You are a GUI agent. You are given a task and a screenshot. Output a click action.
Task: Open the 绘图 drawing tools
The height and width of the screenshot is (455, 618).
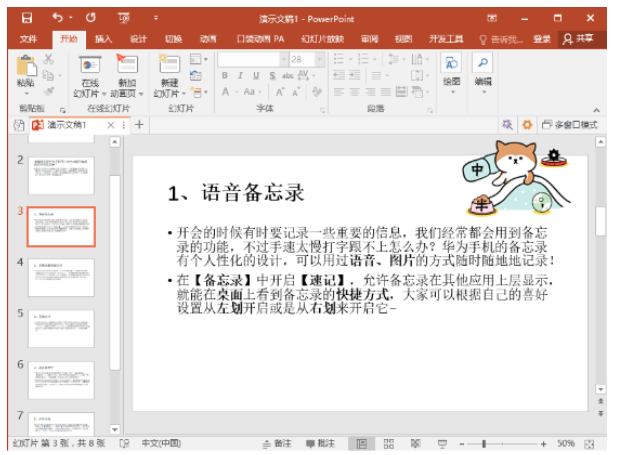point(452,74)
